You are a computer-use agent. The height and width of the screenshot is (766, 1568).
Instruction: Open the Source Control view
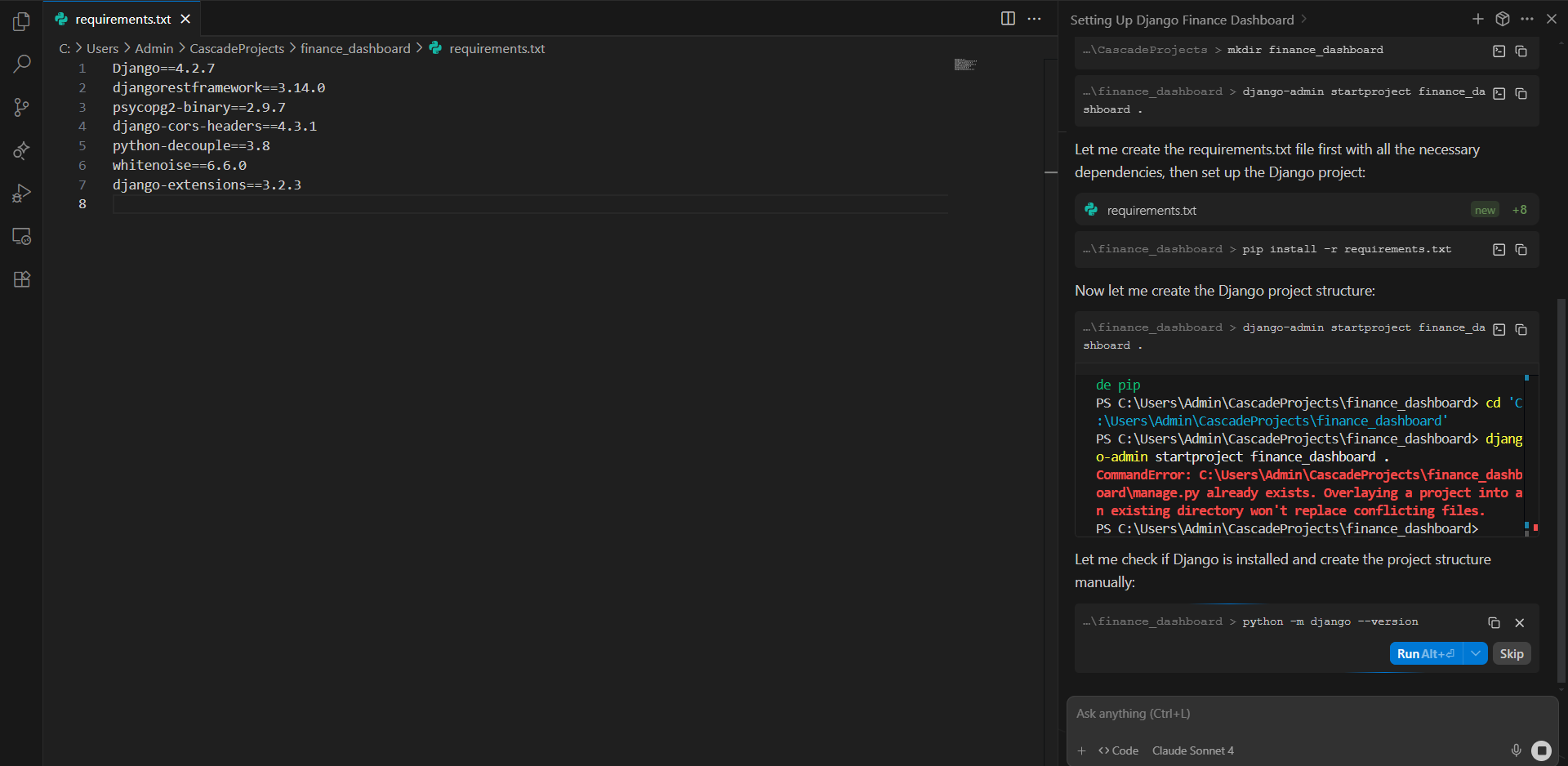22,107
